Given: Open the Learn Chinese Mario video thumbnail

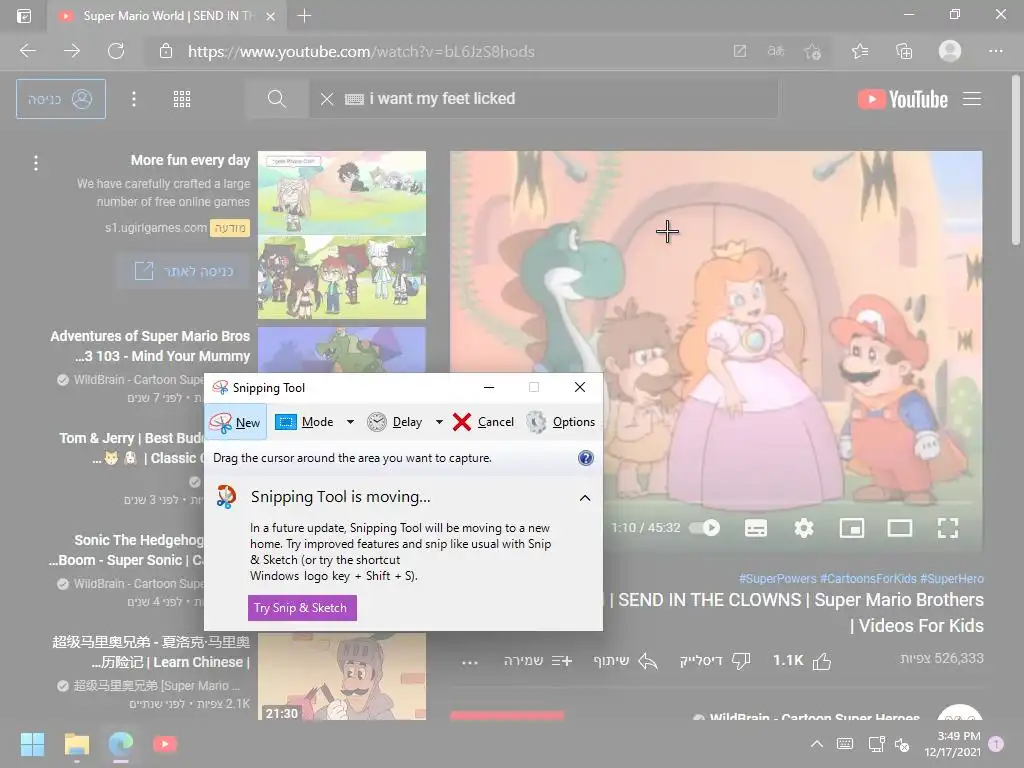Looking at the screenshot, I should point(342,677).
